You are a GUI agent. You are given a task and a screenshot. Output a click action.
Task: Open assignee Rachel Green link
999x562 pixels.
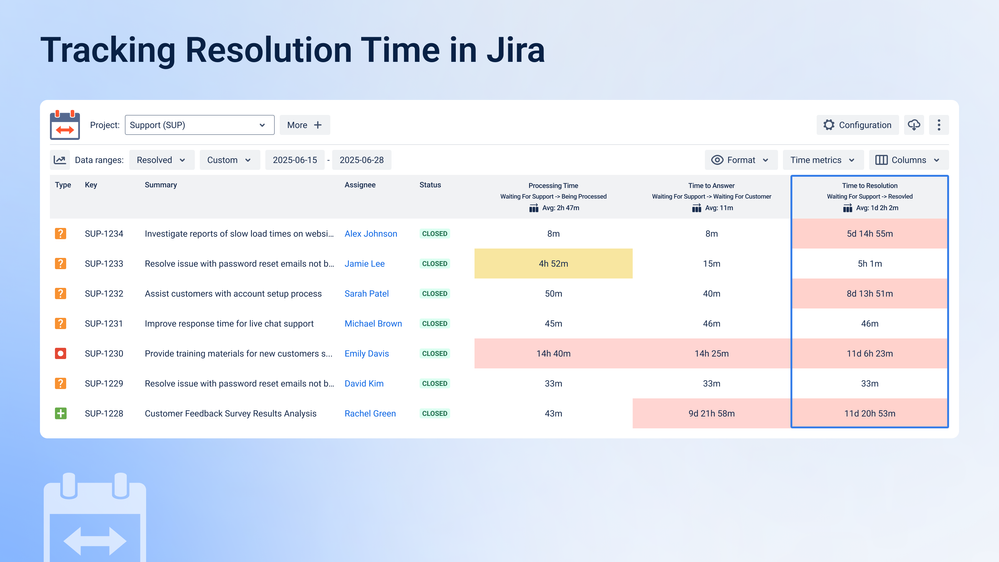(370, 414)
